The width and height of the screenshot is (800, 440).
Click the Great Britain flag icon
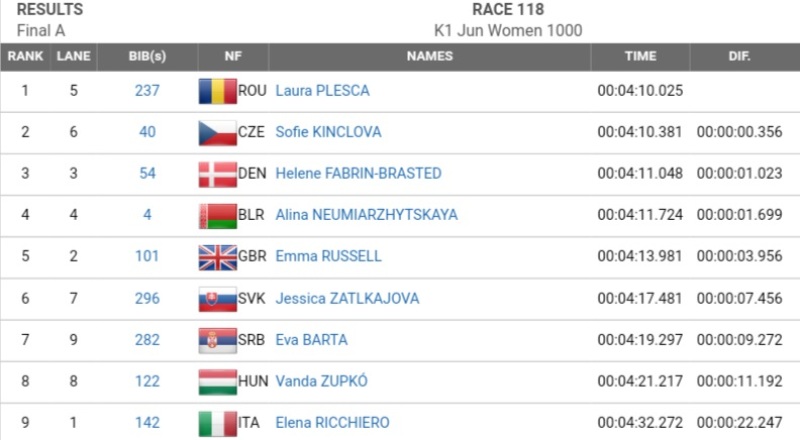click(x=218, y=257)
